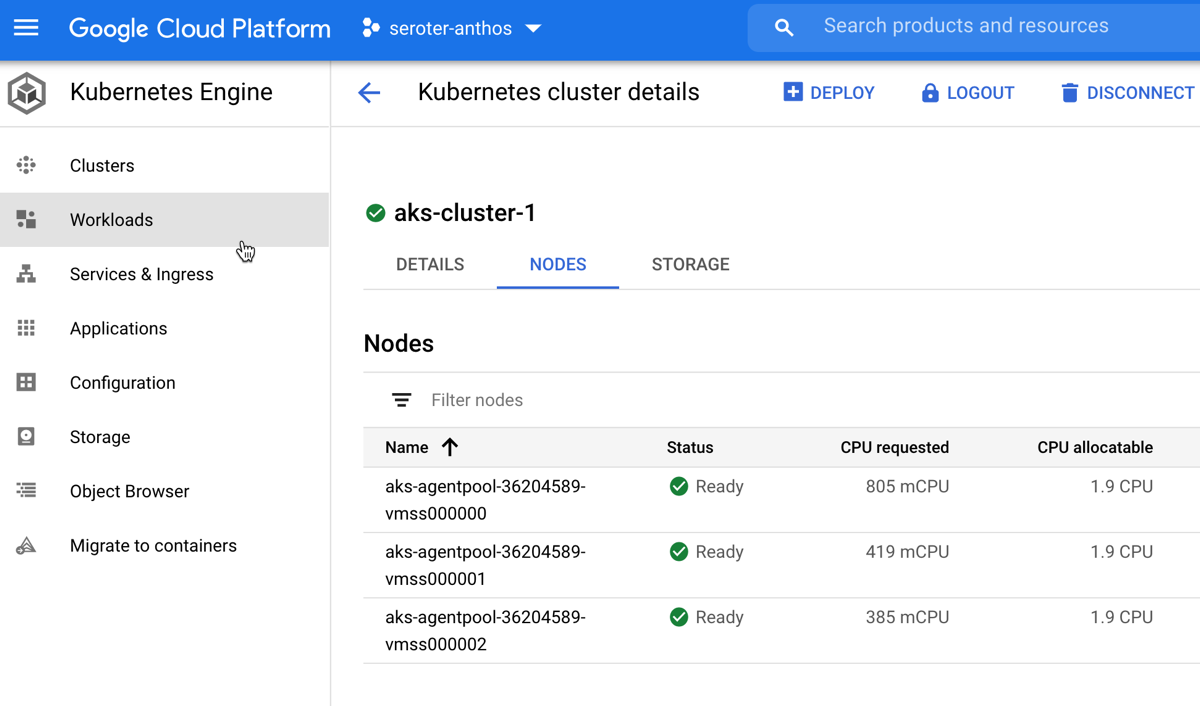This screenshot has height=706, width=1200.
Task: Click the Configuration sidebar icon
Action: click(26, 382)
